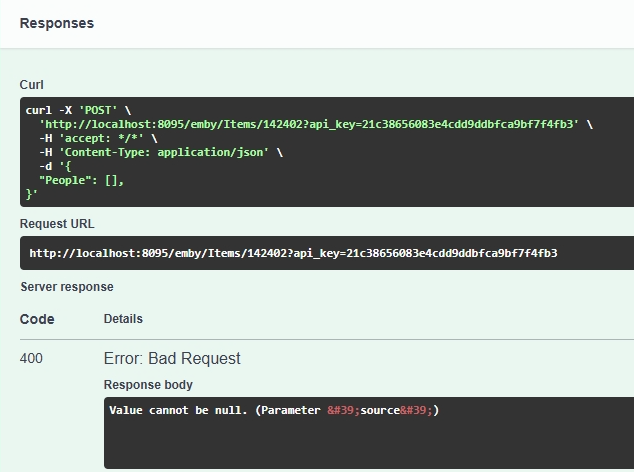Viewport: 634px width, 472px height.
Task: Click the URL inside the curl command
Action: (308, 124)
